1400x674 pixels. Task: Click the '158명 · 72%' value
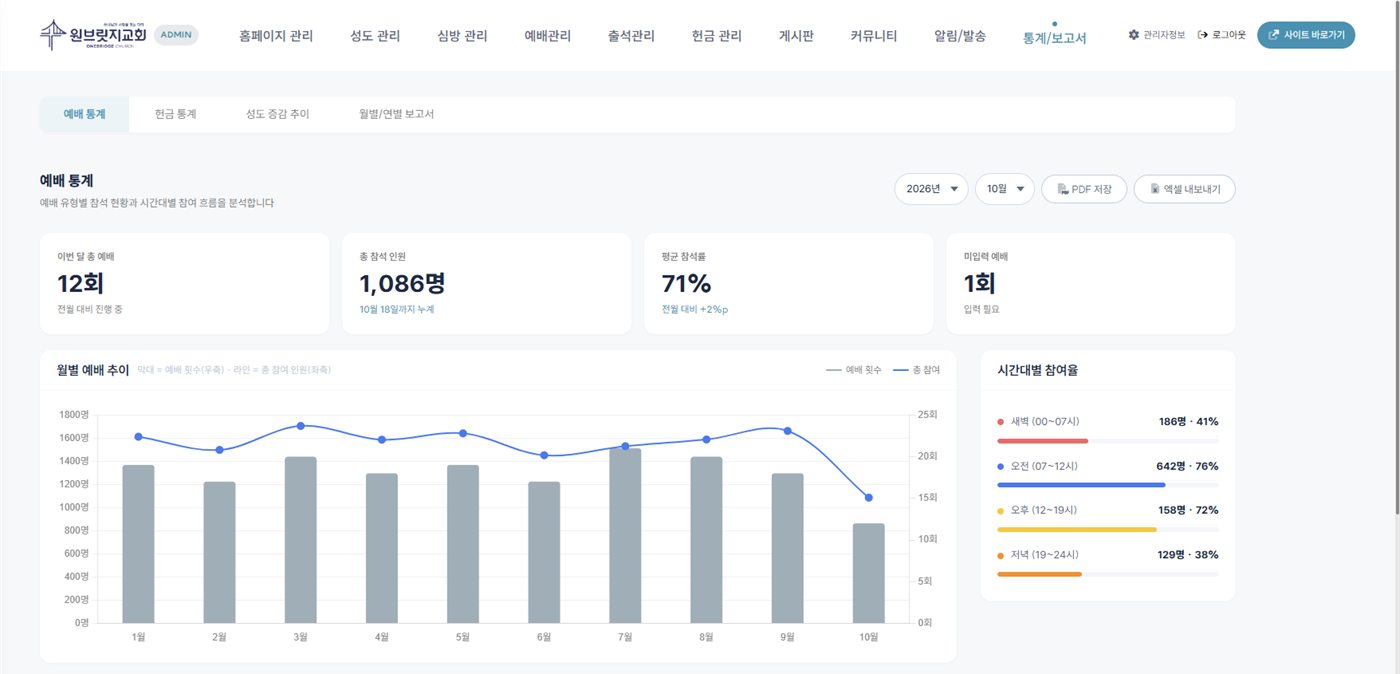tap(1188, 510)
